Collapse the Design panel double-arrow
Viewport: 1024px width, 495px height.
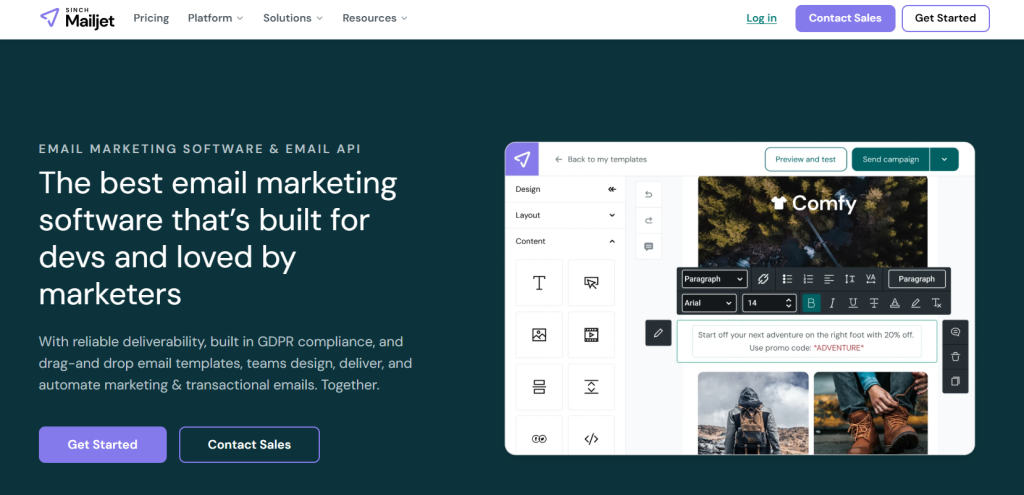click(612, 189)
